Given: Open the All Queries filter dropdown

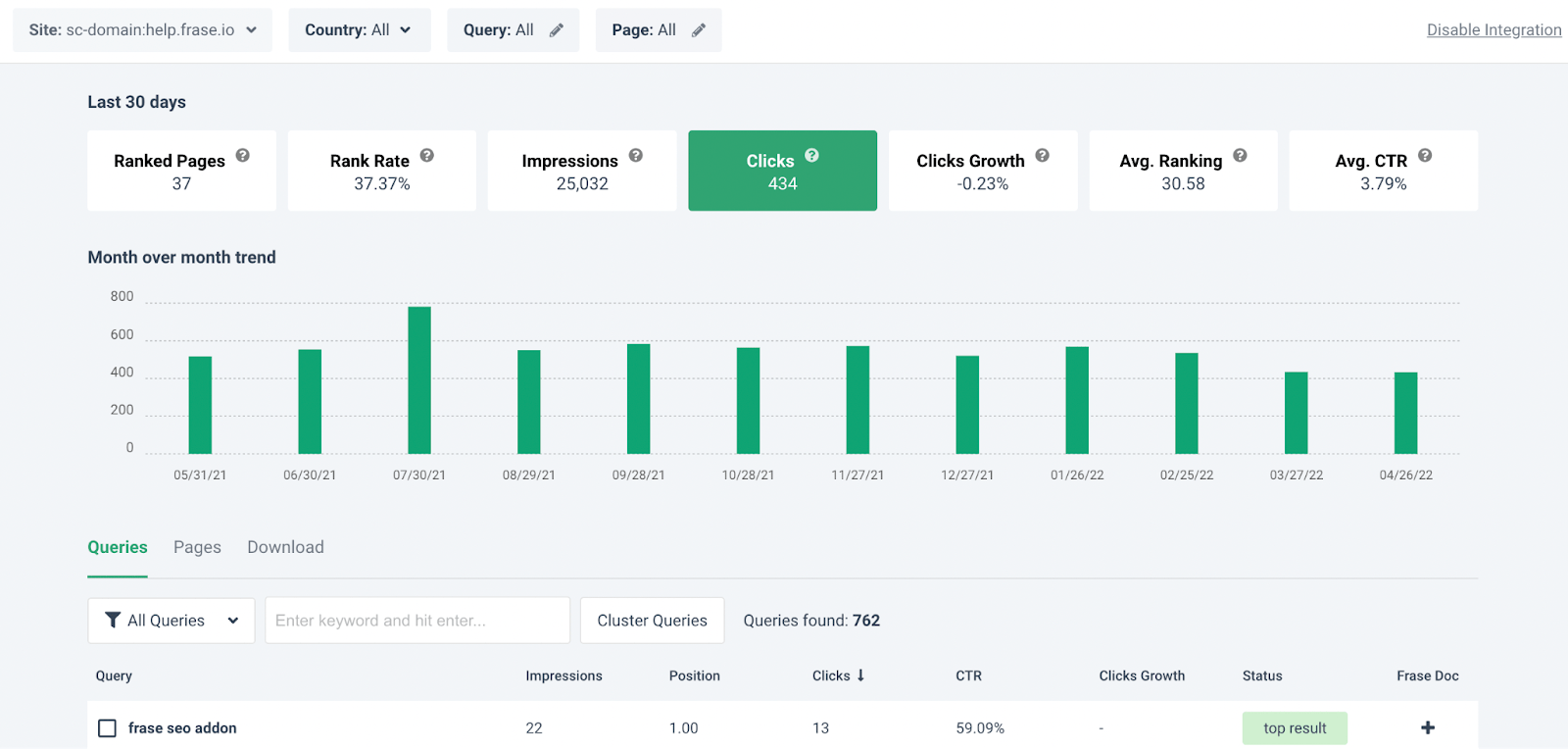Looking at the screenshot, I should click(x=171, y=621).
